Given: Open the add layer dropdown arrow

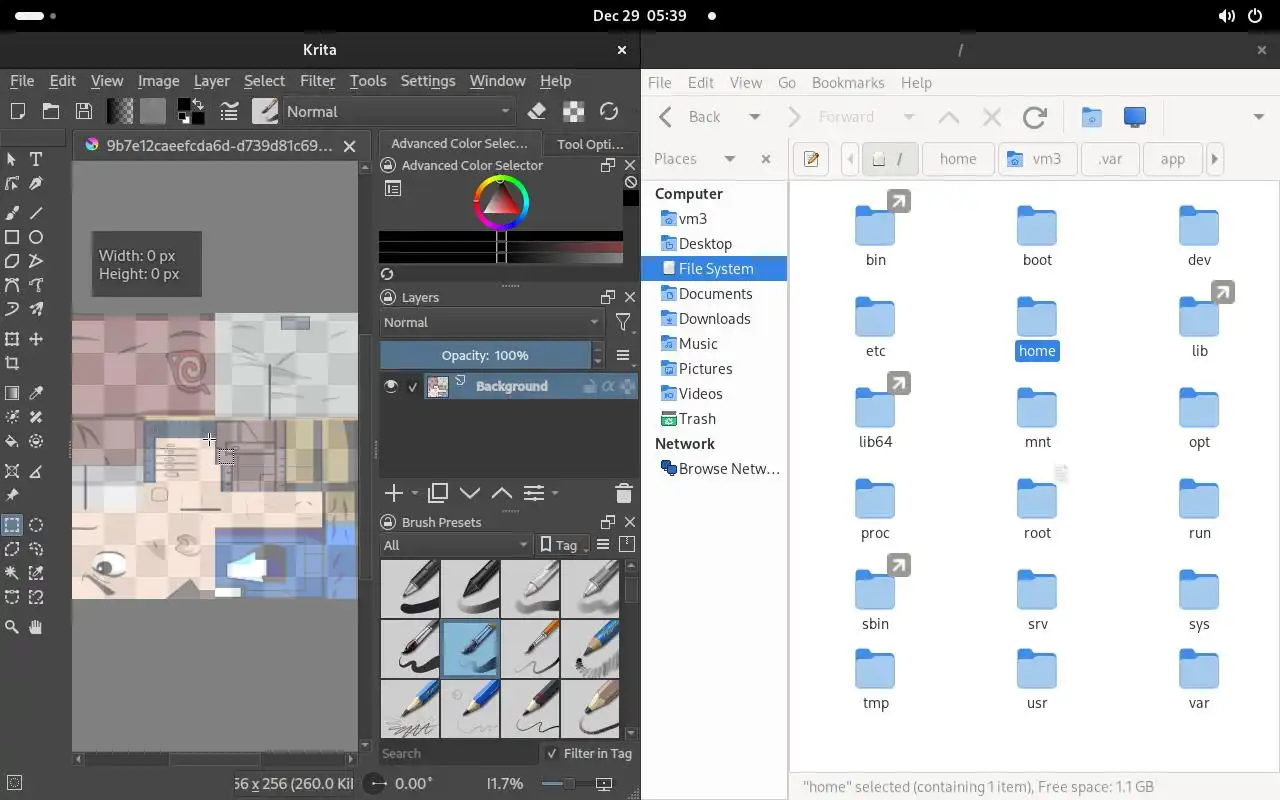Looking at the screenshot, I should pyautogui.click(x=415, y=493).
